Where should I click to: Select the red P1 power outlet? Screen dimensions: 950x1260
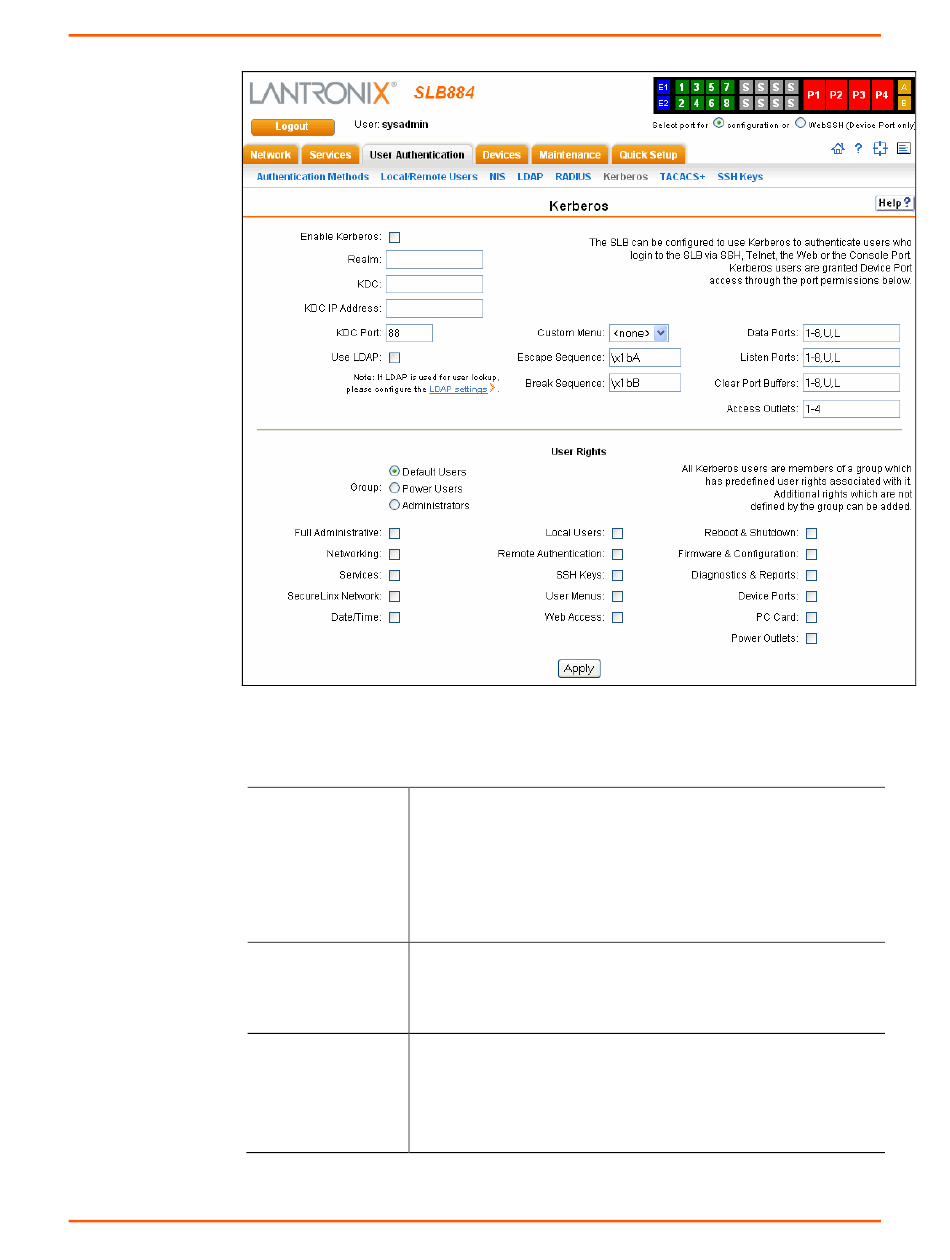[x=814, y=95]
